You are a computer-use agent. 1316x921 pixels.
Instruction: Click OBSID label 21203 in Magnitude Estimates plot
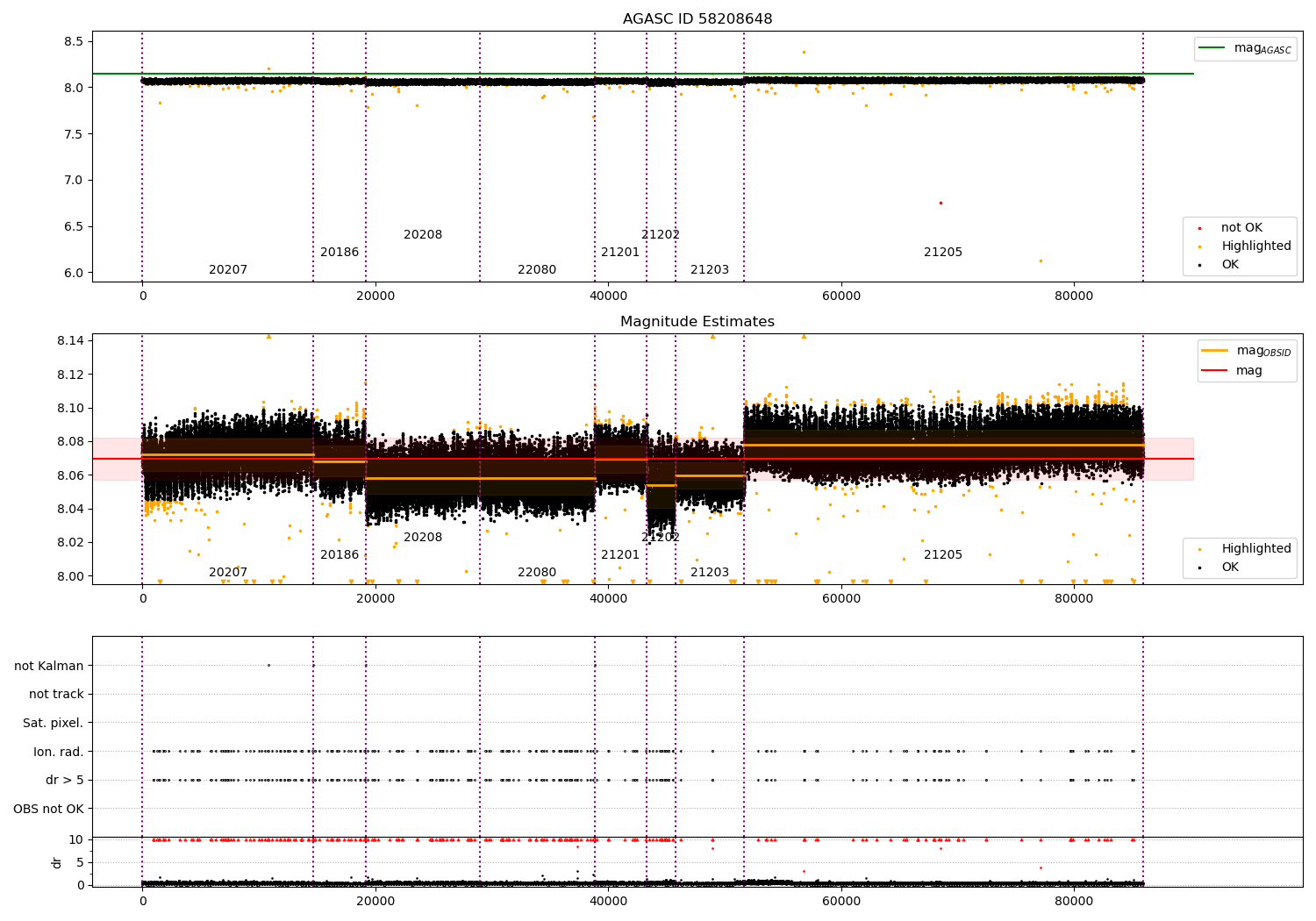710,573
